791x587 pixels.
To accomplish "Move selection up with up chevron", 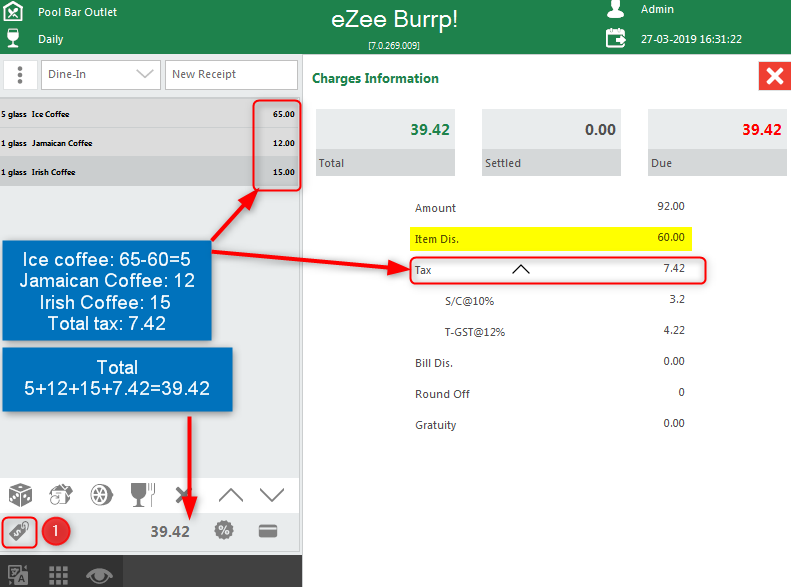I will tap(231, 495).
